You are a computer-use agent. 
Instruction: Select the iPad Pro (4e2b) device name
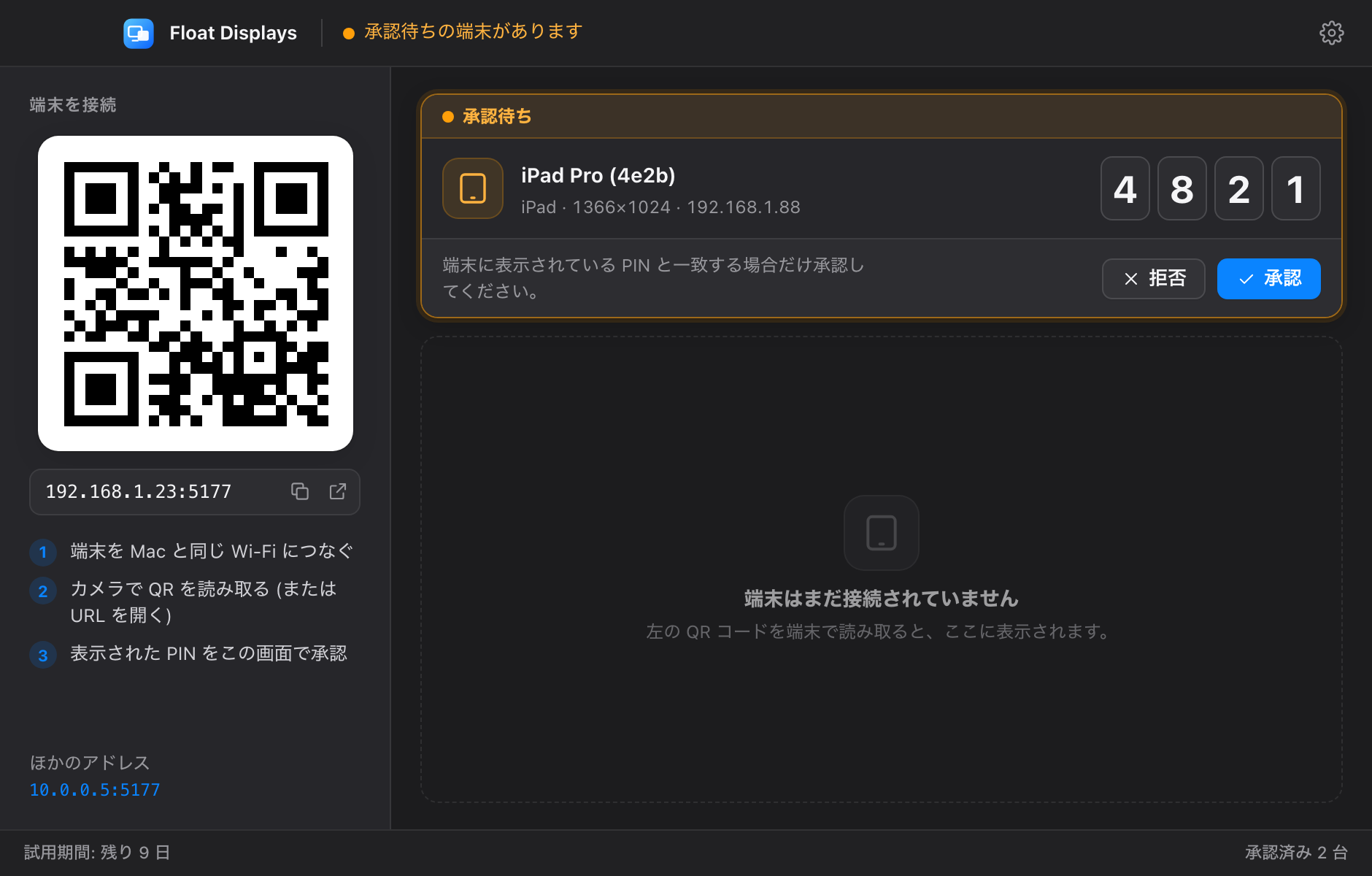[x=598, y=175]
